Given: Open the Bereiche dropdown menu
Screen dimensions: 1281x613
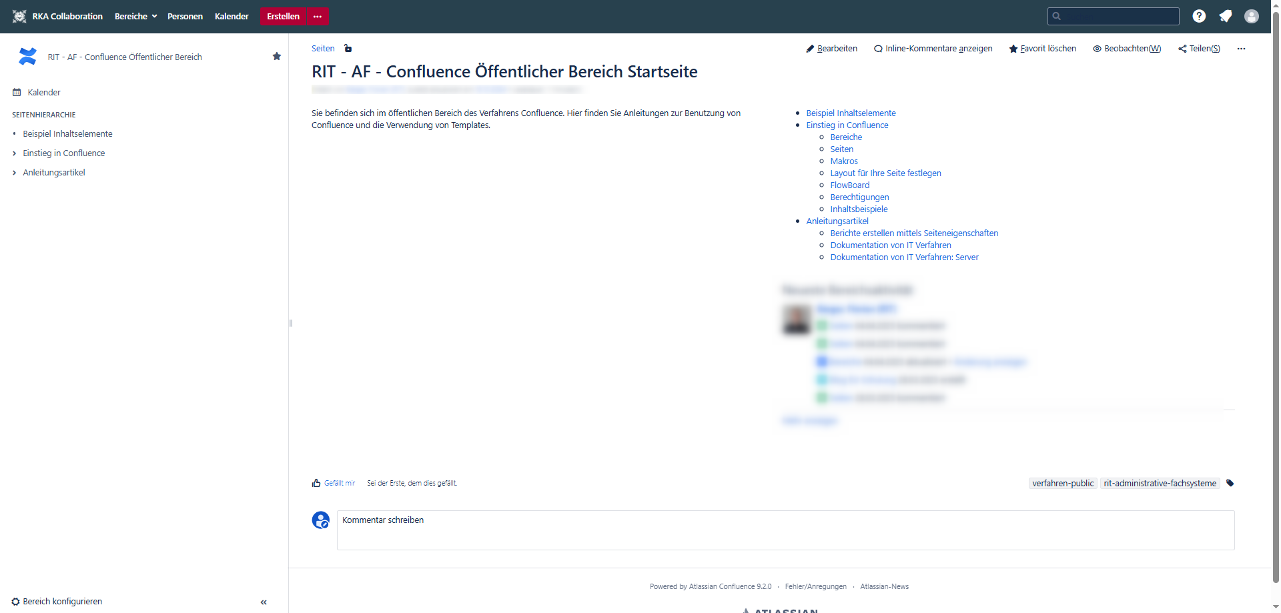Looking at the screenshot, I should 136,16.
